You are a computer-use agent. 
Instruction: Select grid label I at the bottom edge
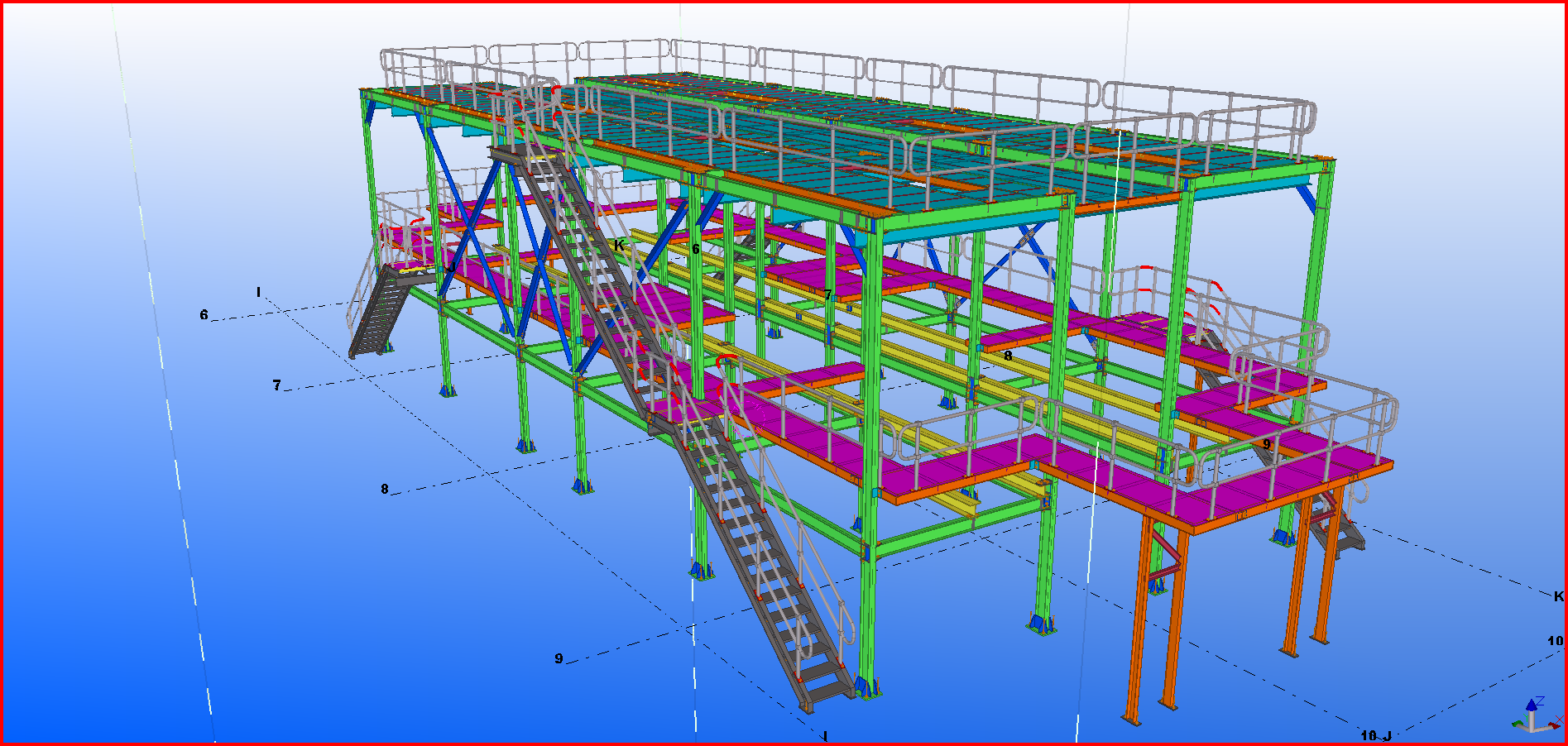pos(825,736)
